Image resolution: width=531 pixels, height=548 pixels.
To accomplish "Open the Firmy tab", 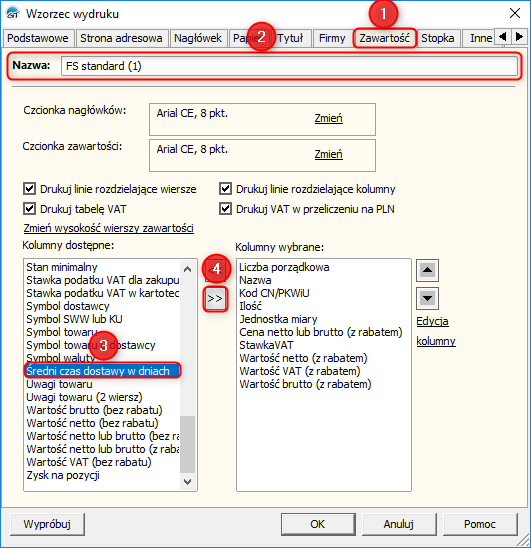I will [x=332, y=38].
